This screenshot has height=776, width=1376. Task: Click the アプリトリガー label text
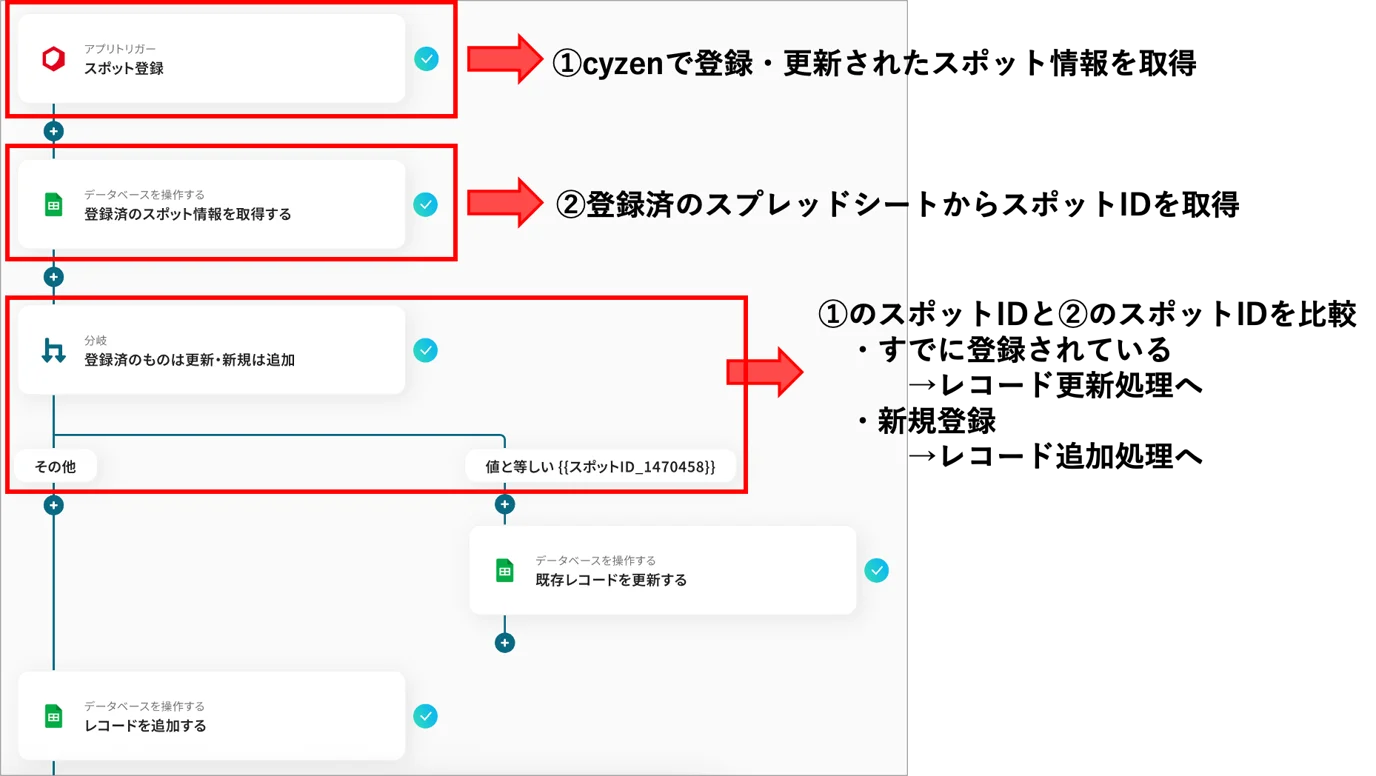coord(120,49)
